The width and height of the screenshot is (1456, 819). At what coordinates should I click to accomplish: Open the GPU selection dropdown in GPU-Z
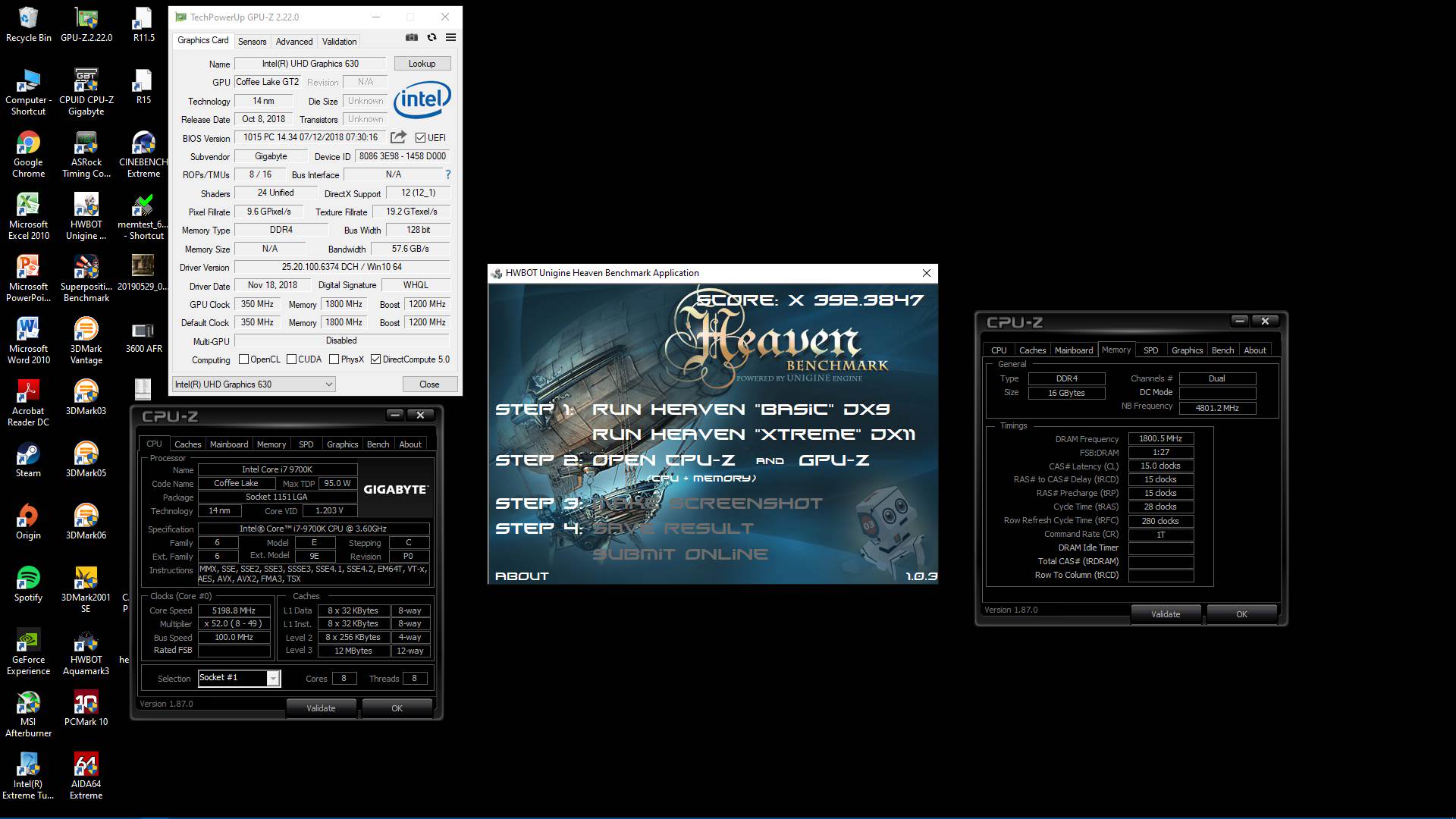[254, 384]
